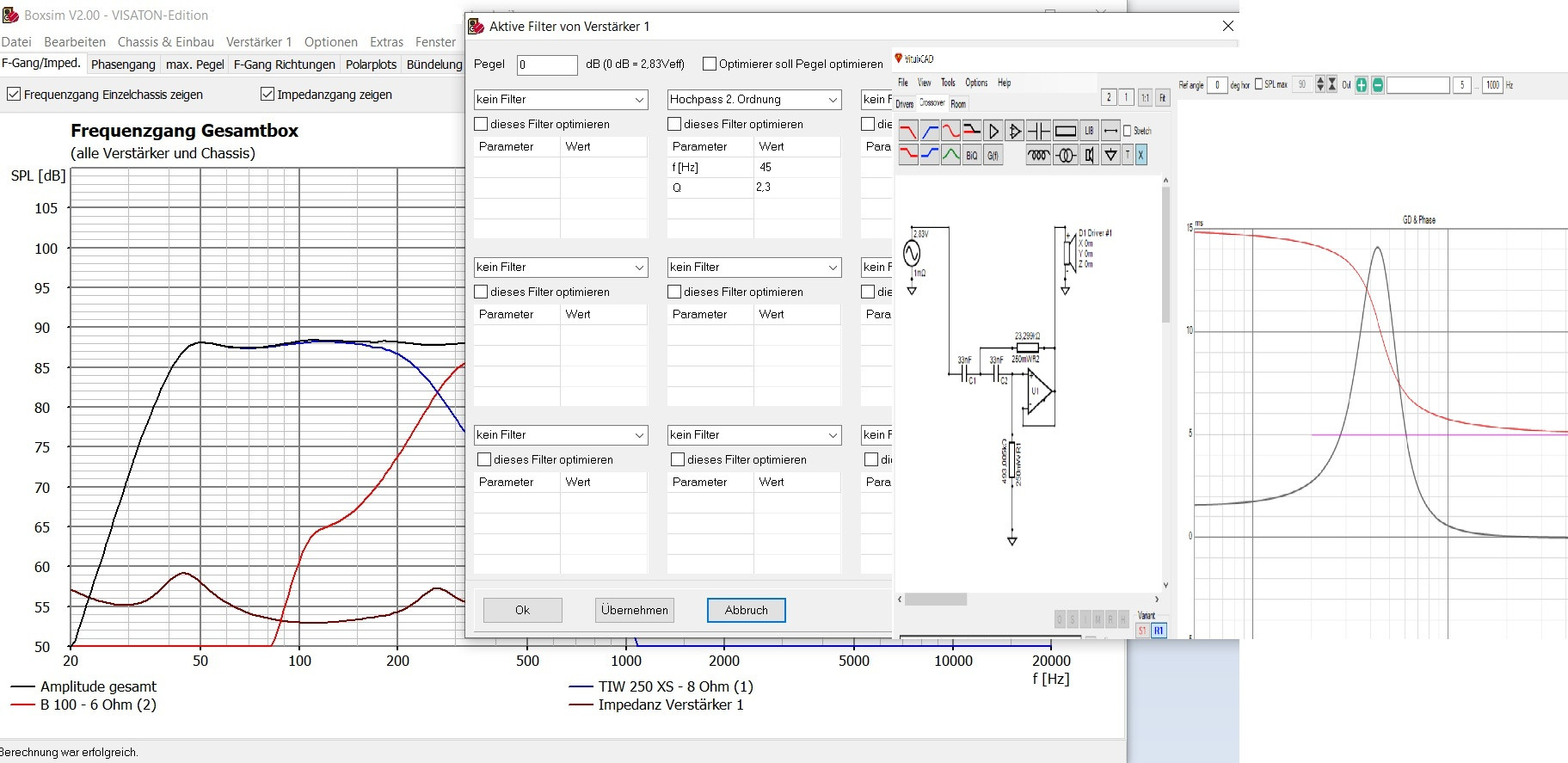This screenshot has height=763, width=1568.
Task: Select the BiQ biquad filter block
Action: coord(971,156)
